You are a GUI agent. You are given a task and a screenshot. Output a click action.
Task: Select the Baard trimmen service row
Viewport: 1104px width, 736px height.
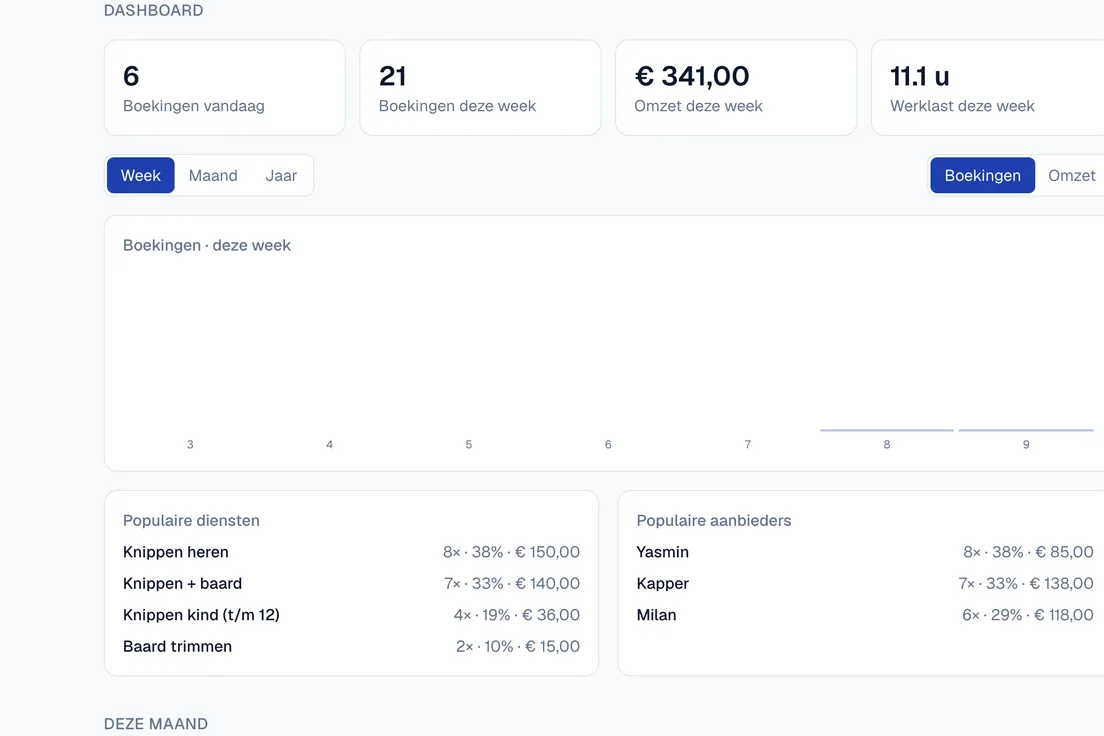coord(351,647)
